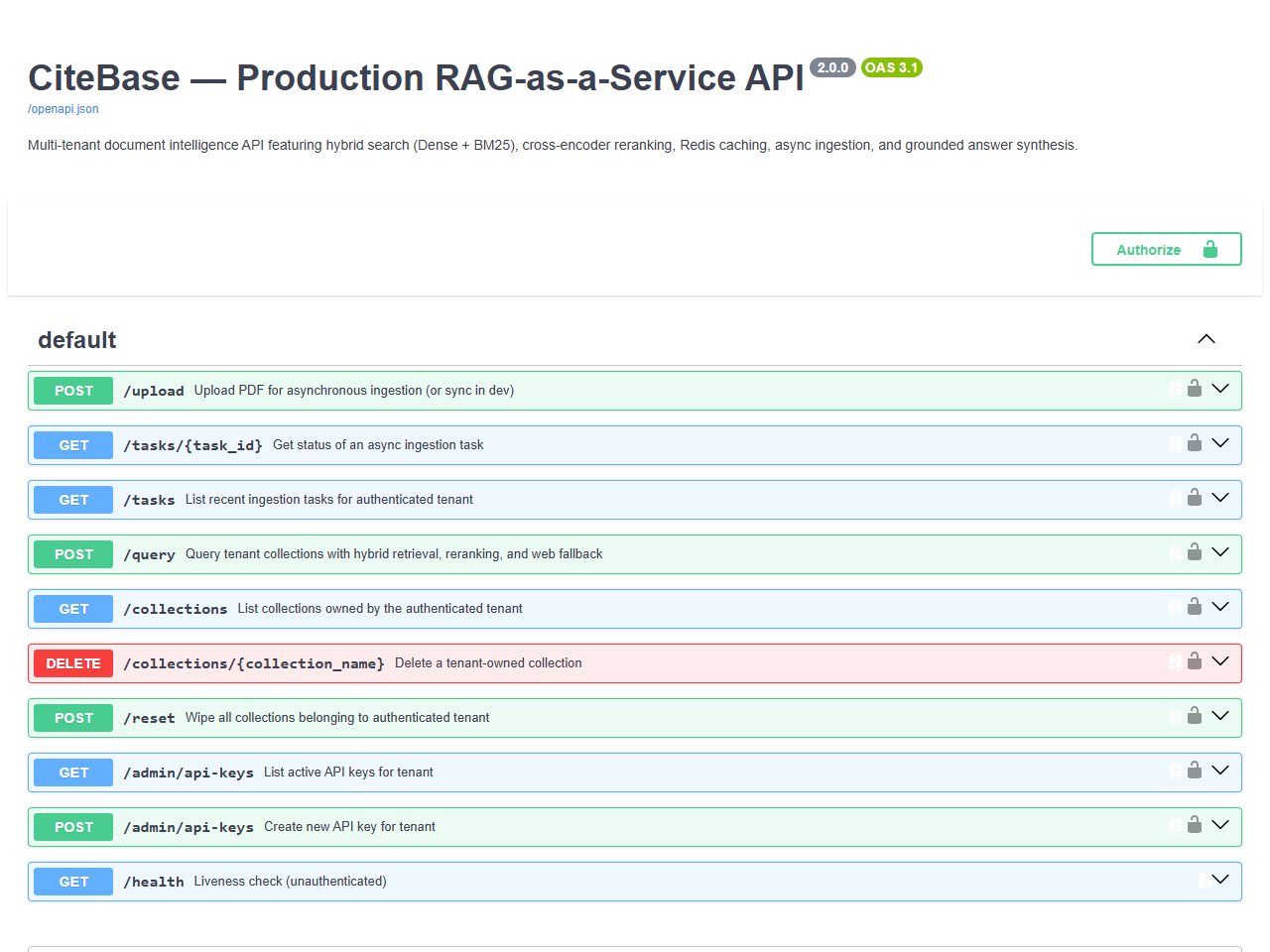
Task: Expand GET /health with its chevron arrow
Action: pos(1220,880)
